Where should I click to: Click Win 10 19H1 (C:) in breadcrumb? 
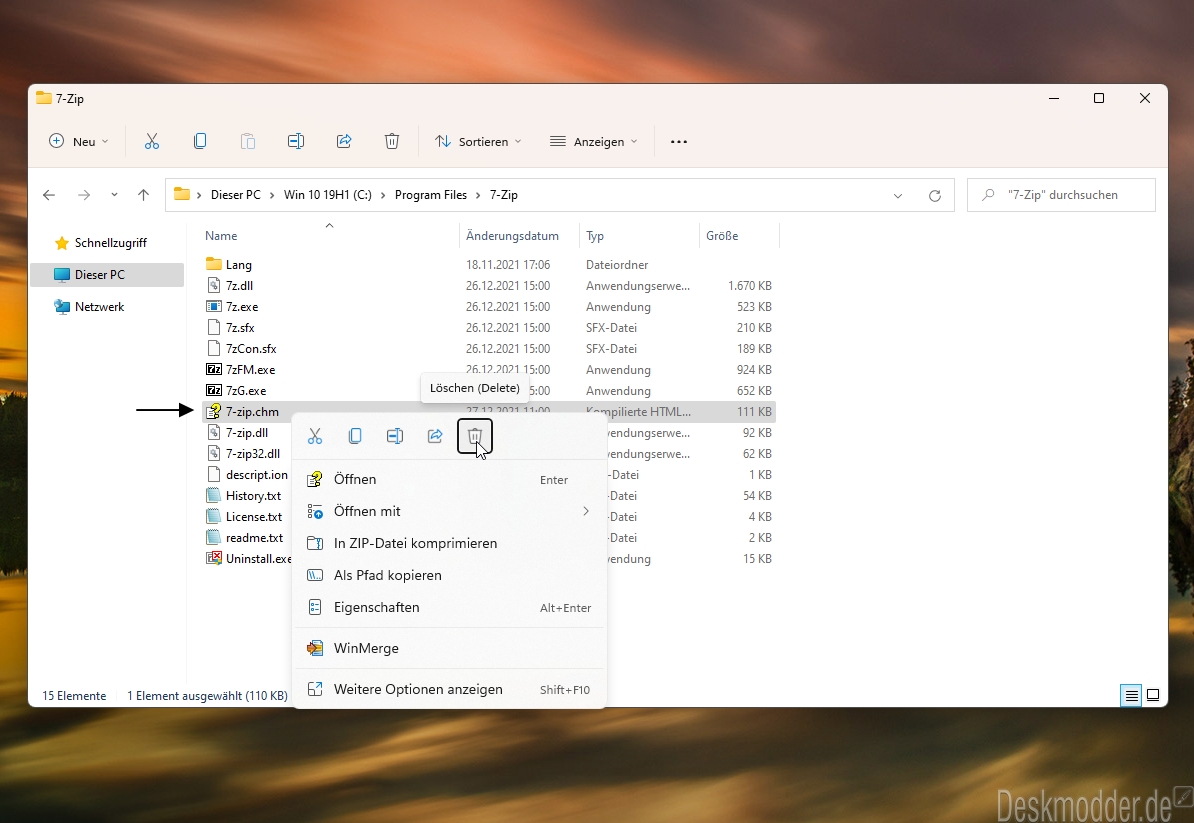(327, 196)
